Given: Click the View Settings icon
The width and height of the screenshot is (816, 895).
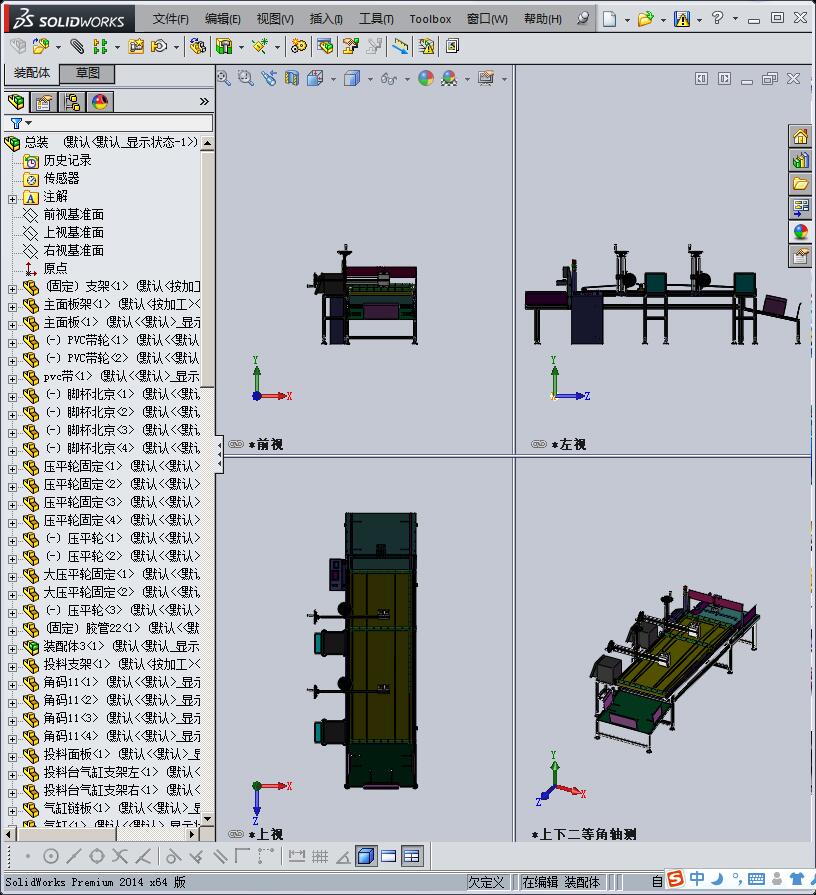Looking at the screenshot, I should pyautogui.click(x=486, y=78).
